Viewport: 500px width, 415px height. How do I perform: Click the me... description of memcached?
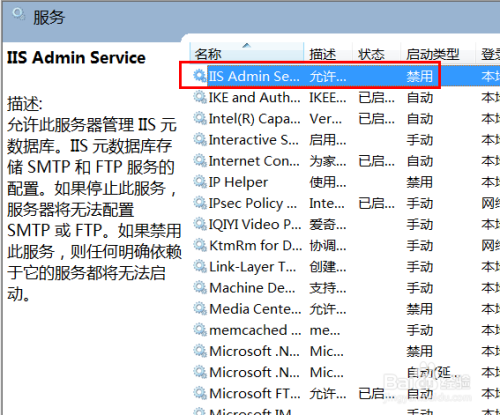tap(325, 330)
